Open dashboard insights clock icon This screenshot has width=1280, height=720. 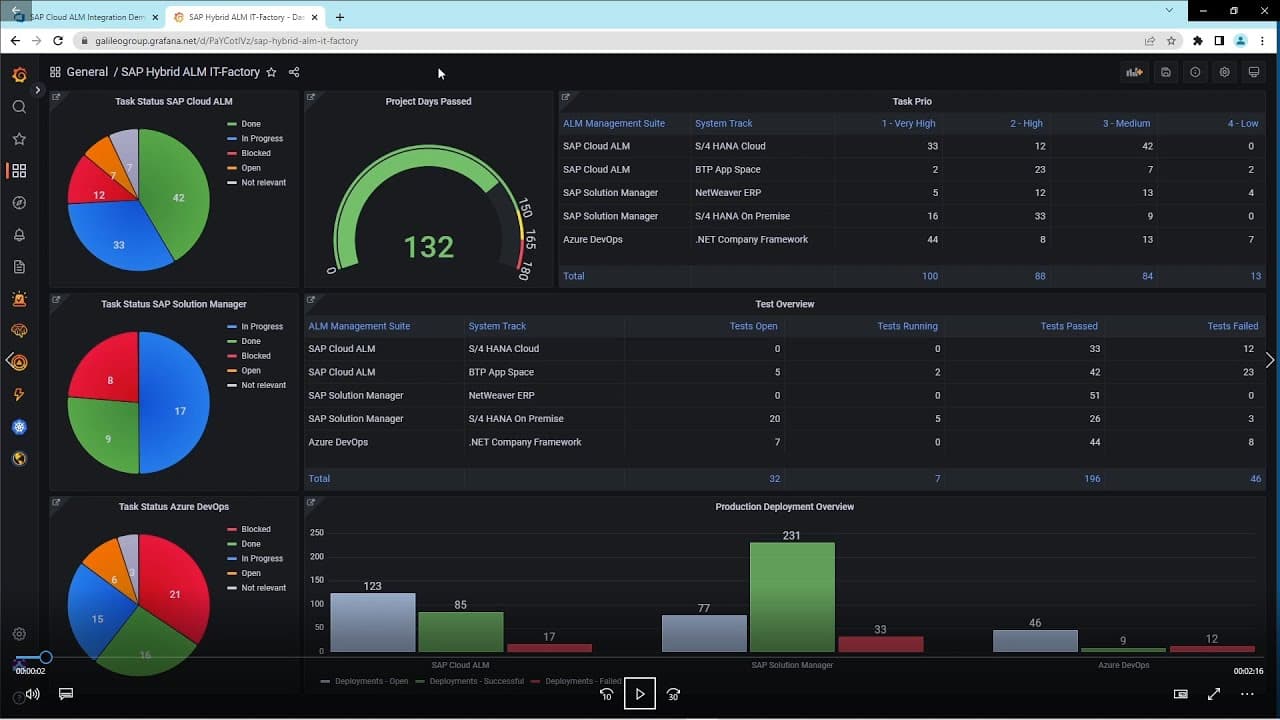pos(1195,72)
